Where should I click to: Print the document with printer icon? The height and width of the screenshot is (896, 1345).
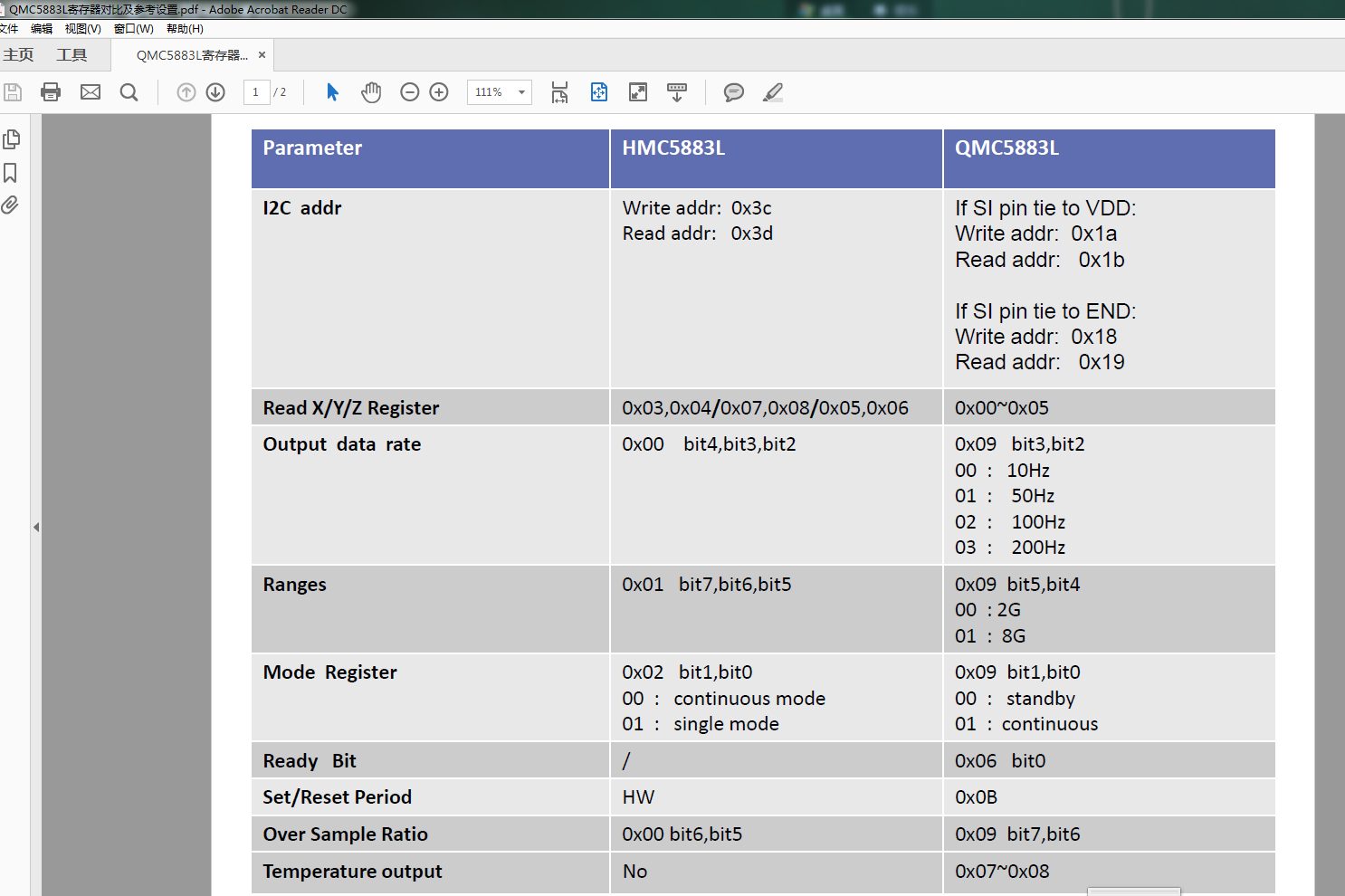[51, 92]
